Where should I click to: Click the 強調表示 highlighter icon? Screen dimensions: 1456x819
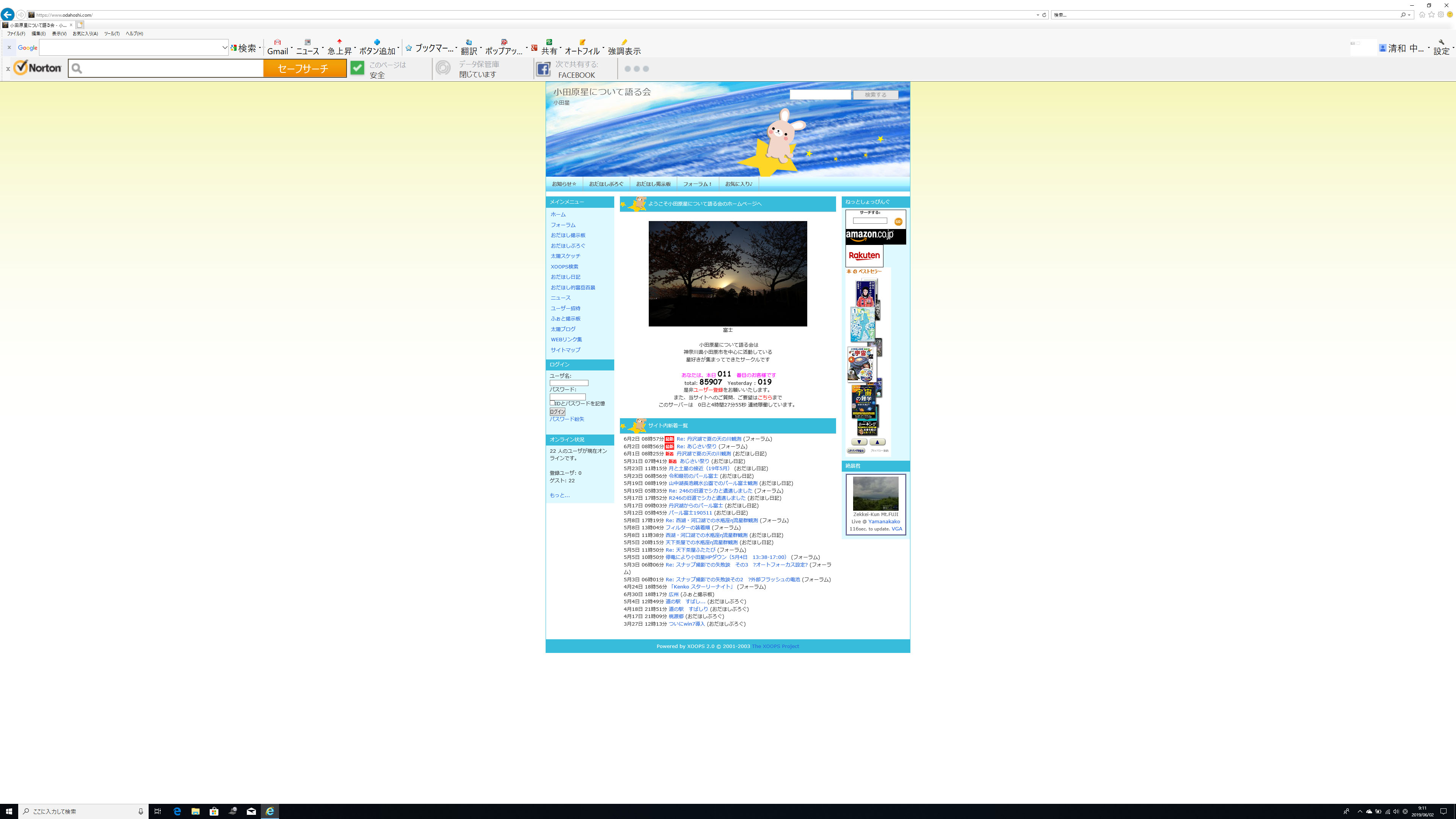pyautogui.click(x=624, y=42)
